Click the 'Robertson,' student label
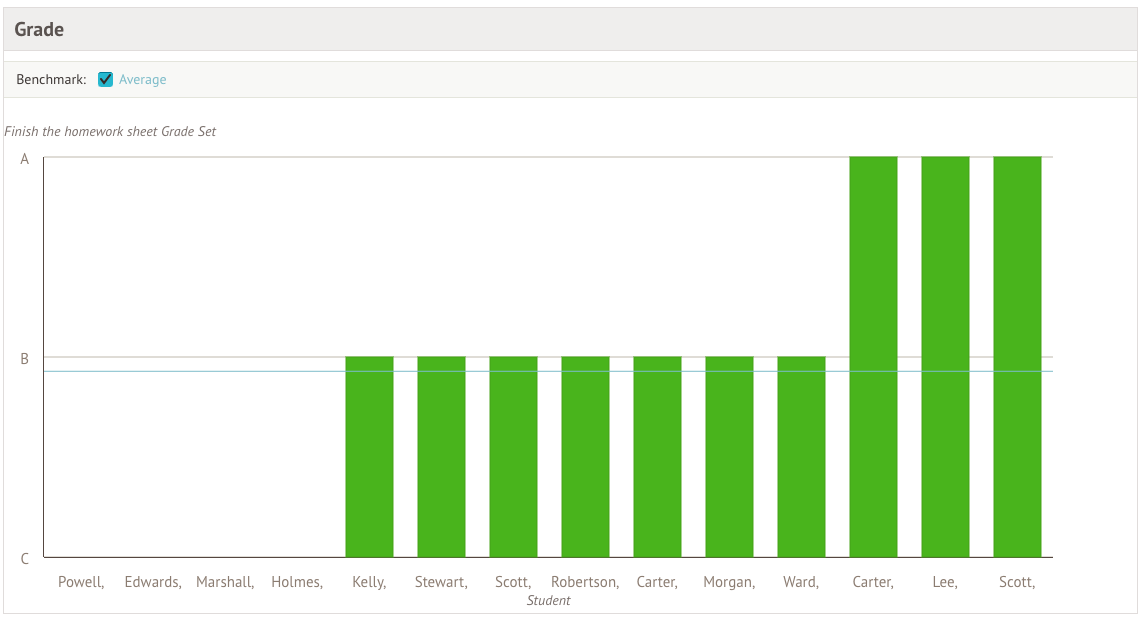 (585, 582)
